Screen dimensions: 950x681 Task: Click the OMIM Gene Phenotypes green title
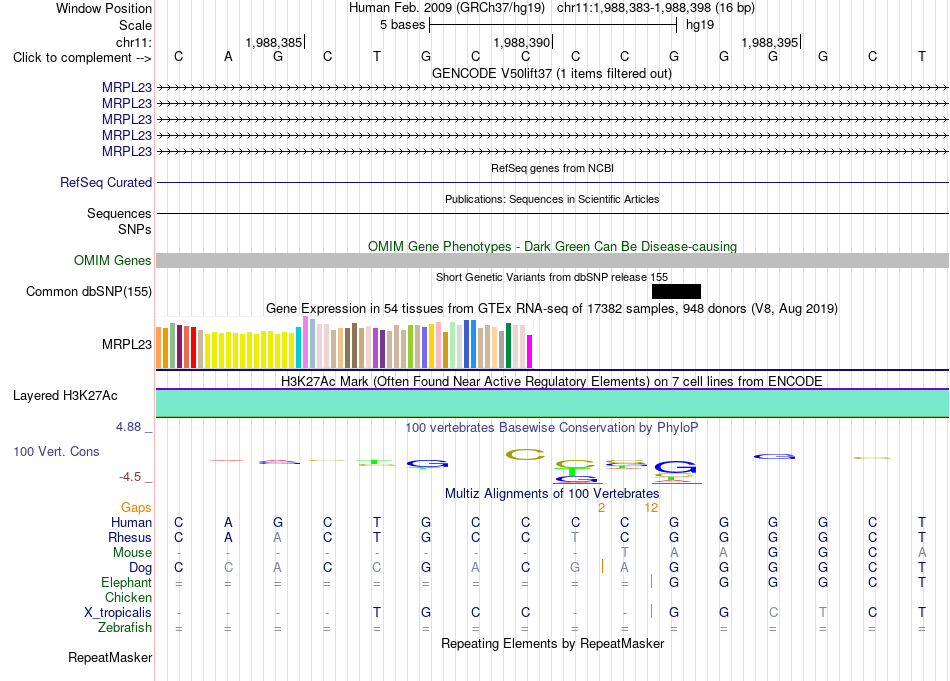[552, 246]
